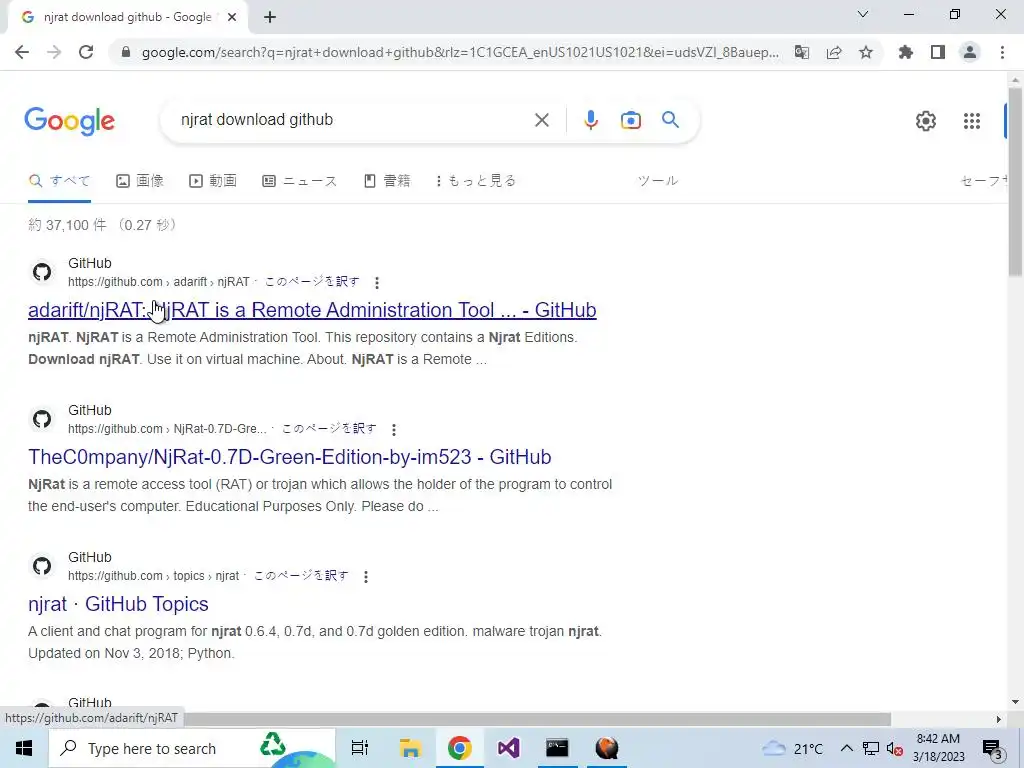Reload the current page
The height and width of the screenshot is (768, 1024).
point(86,52)
